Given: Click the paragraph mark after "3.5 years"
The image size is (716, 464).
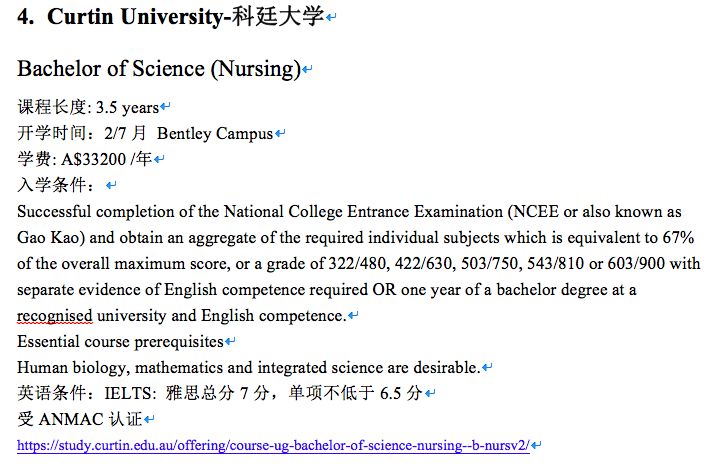Looking at the screenshot, I should click(x=165, y=107).
